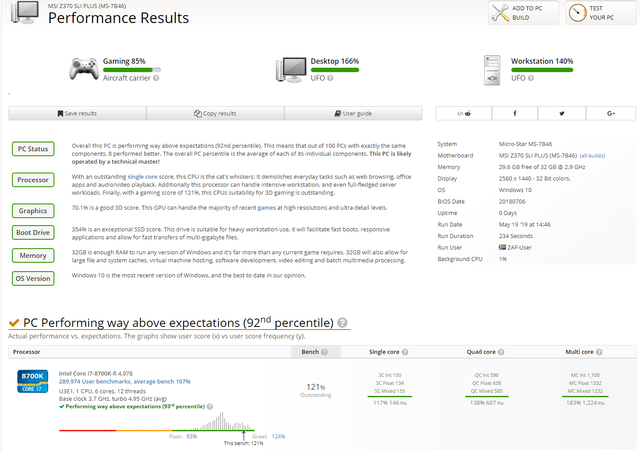Click the 8700K Core i7 badge
Viewport: 640px width, 453px height.
tap(33, 381)
